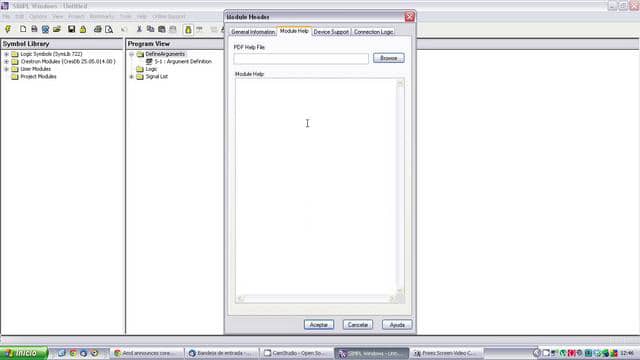Switch to the Module Help tab
The image size is (640, 360).
pyautogui.click(x=294, y=31)
